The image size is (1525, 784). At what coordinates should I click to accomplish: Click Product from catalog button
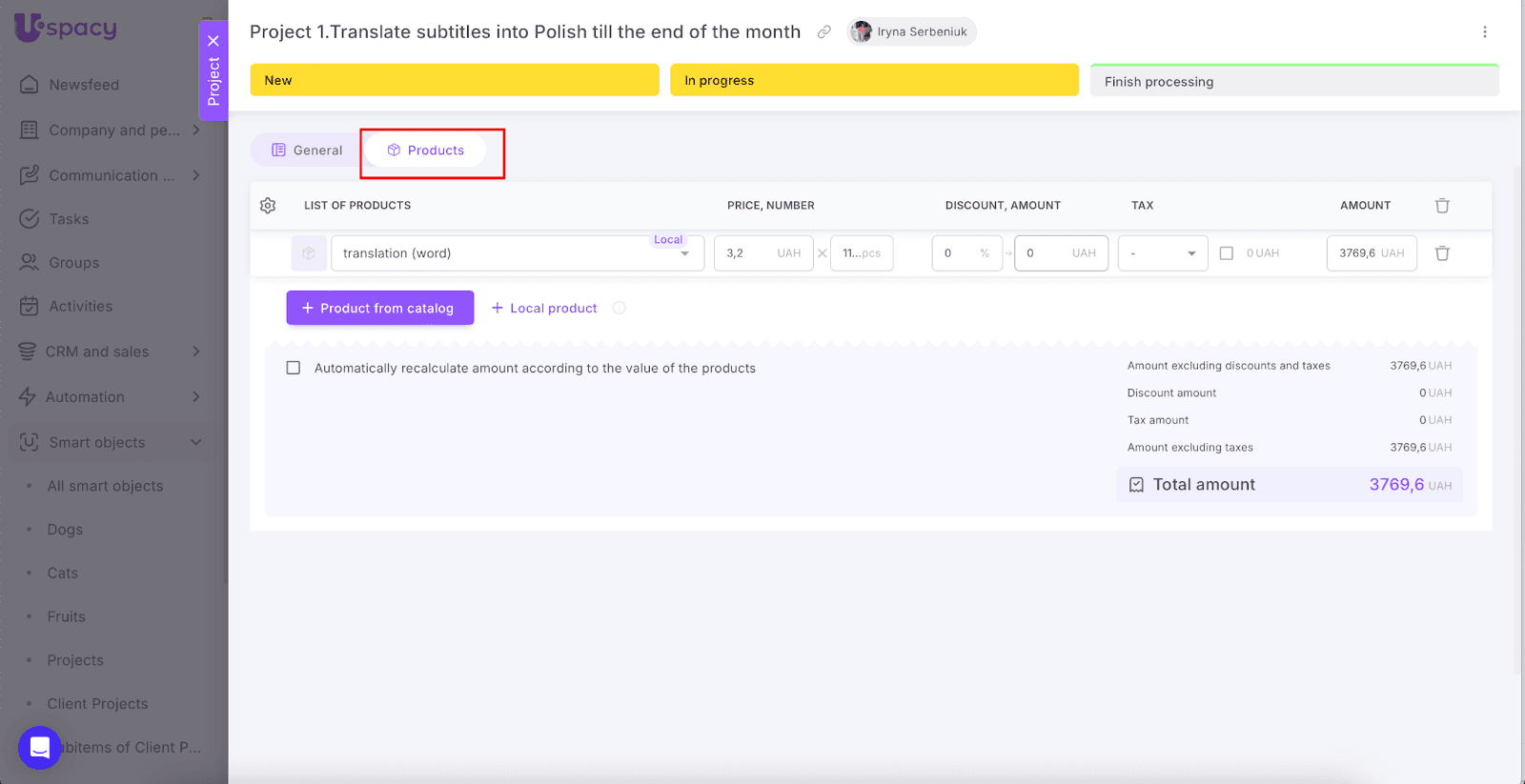coord(379,308)
